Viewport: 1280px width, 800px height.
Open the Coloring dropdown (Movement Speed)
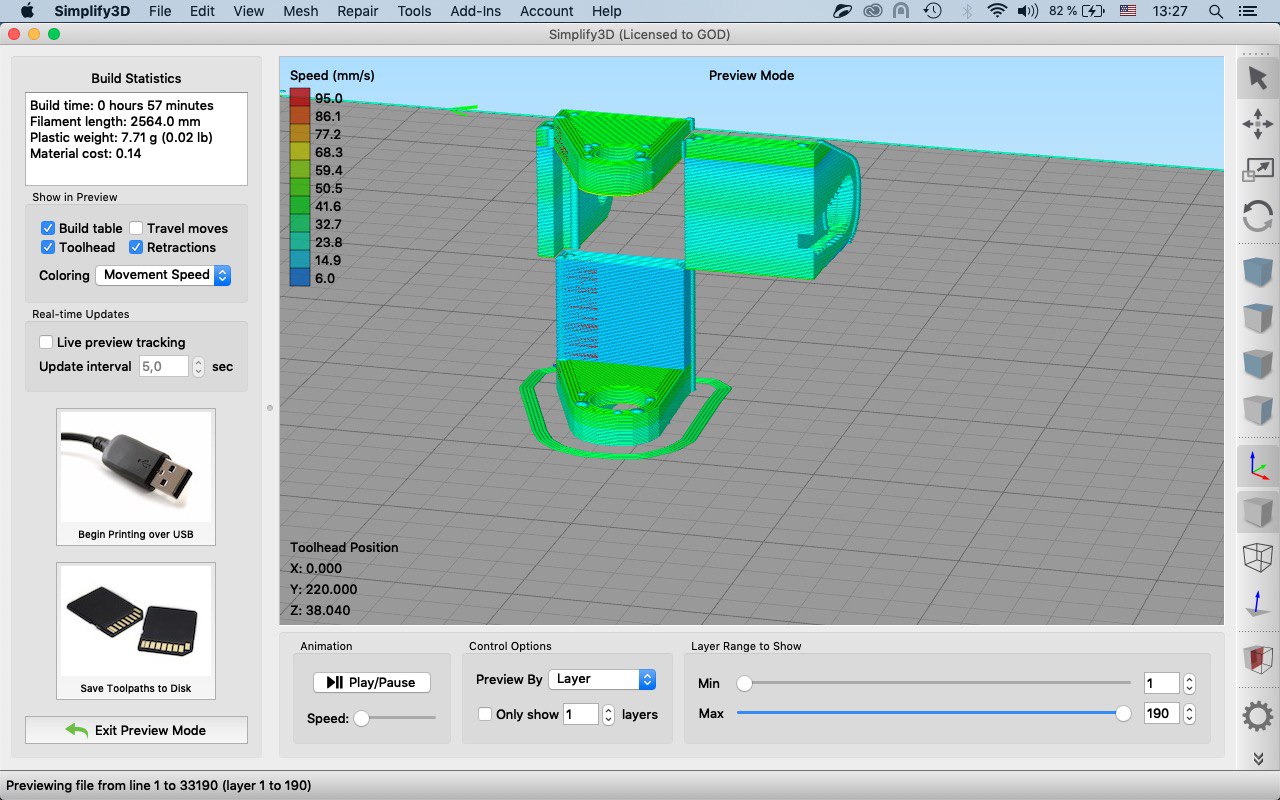click(x=163, y=275)
